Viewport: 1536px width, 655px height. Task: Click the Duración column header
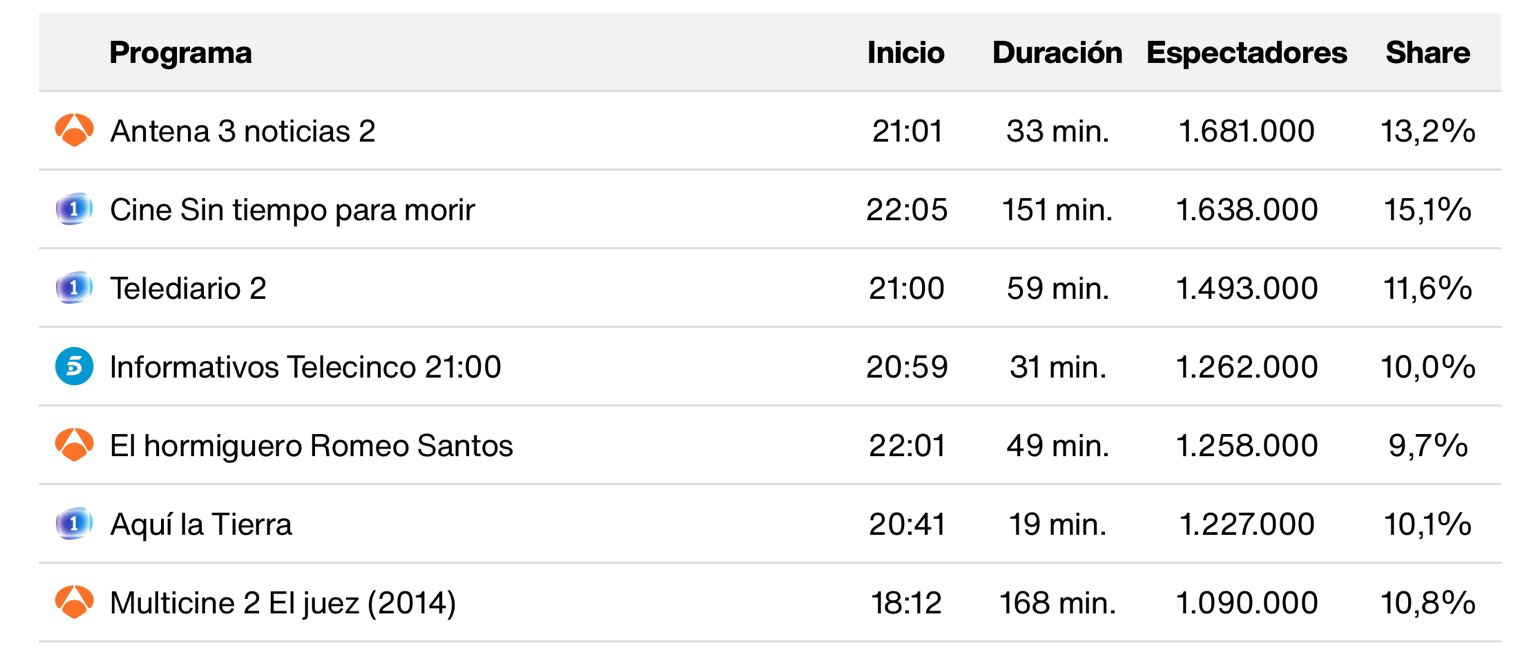(x=1057, y=52)
